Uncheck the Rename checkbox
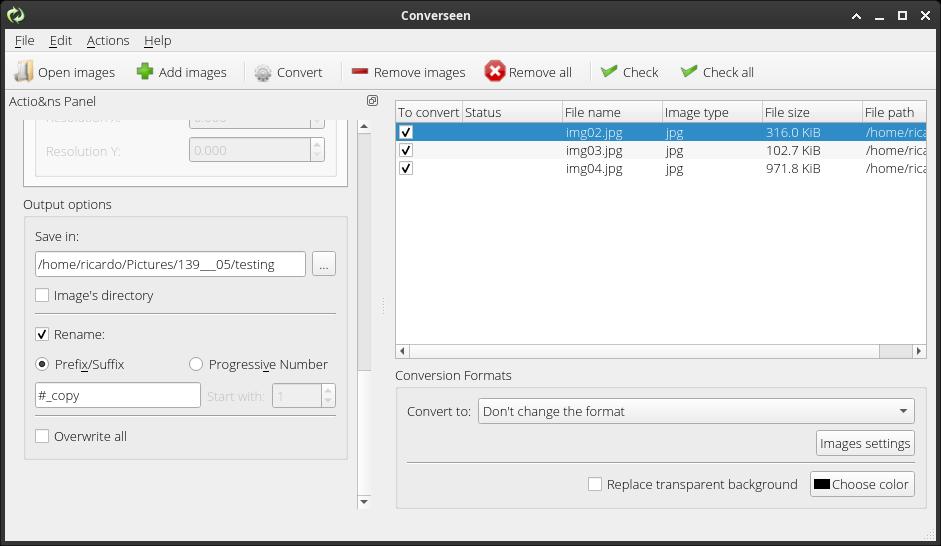The image size is (941, 546). tap(42, 335)
